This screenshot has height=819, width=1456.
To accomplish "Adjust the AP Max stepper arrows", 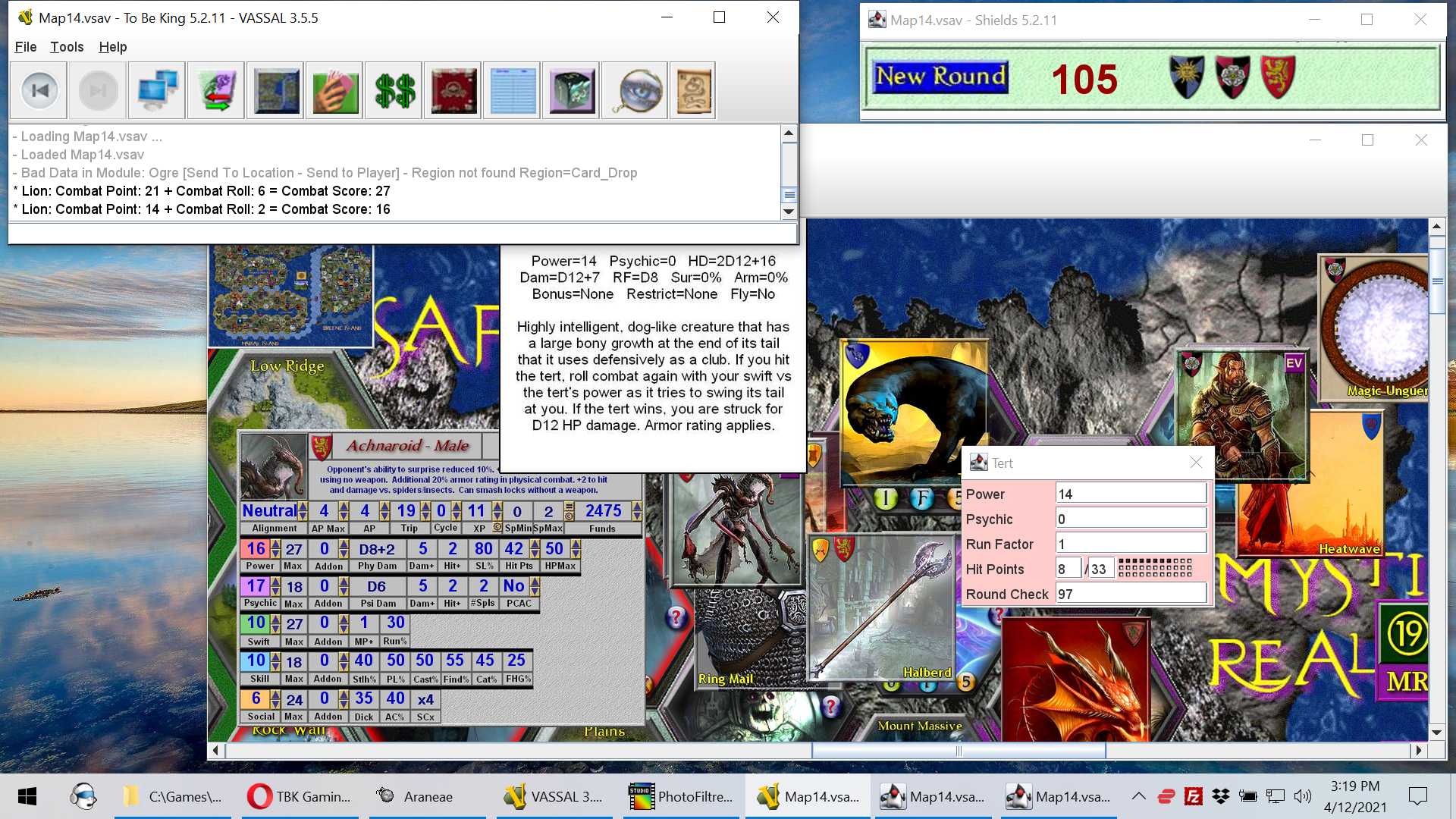I will click(344, 511).
